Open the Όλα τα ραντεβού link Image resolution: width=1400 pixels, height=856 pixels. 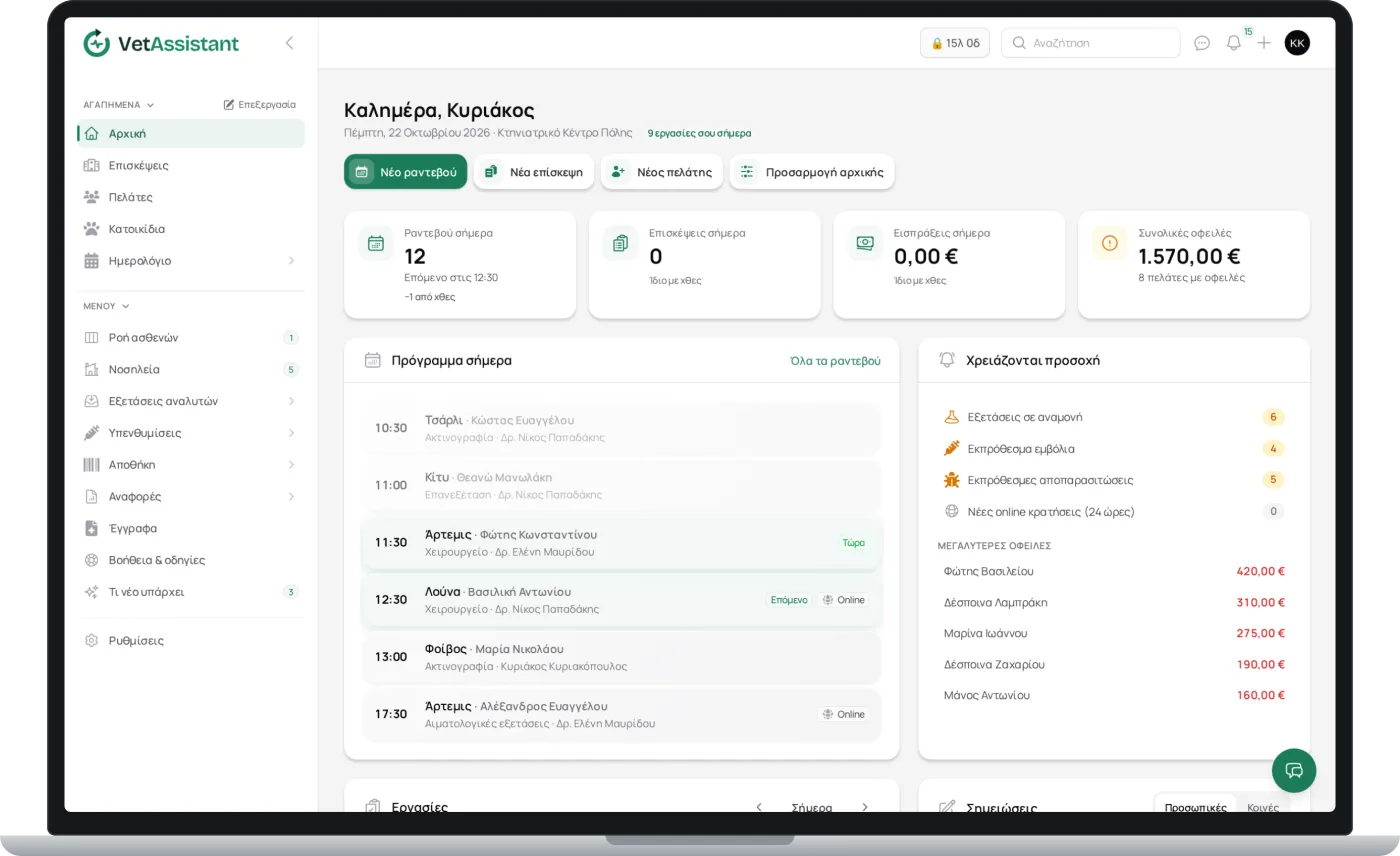835,361
